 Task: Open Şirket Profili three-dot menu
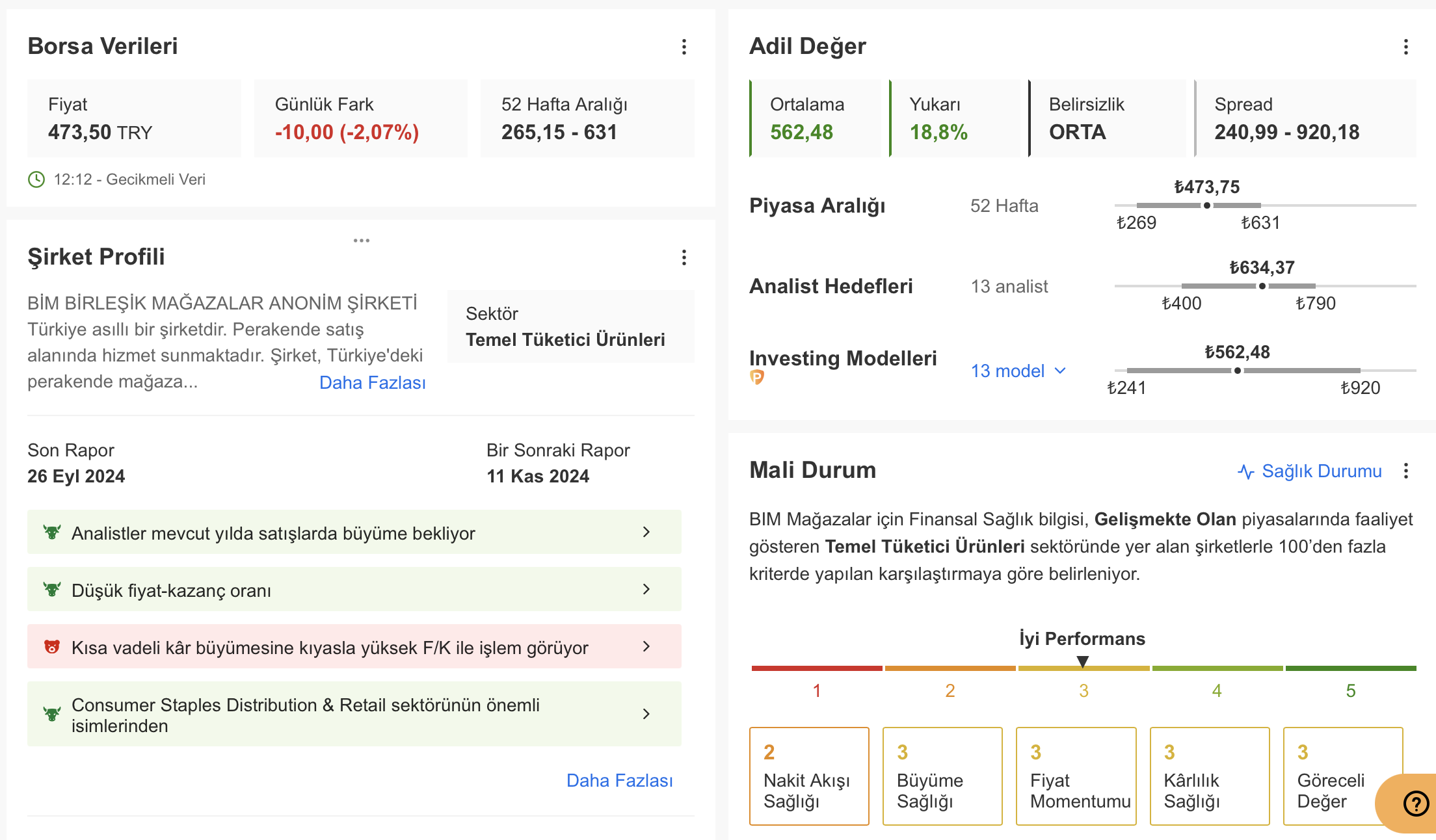[684, 257]
